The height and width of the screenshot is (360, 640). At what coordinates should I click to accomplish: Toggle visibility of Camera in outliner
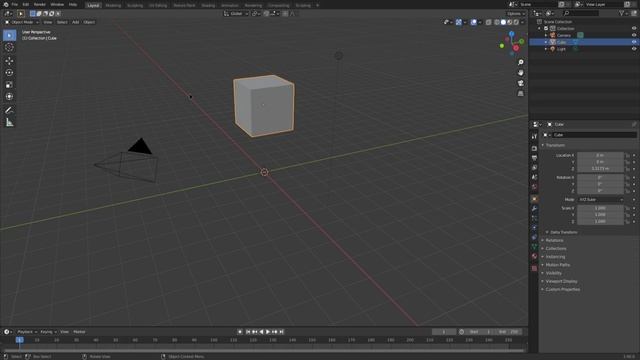(x=634, y=35)
